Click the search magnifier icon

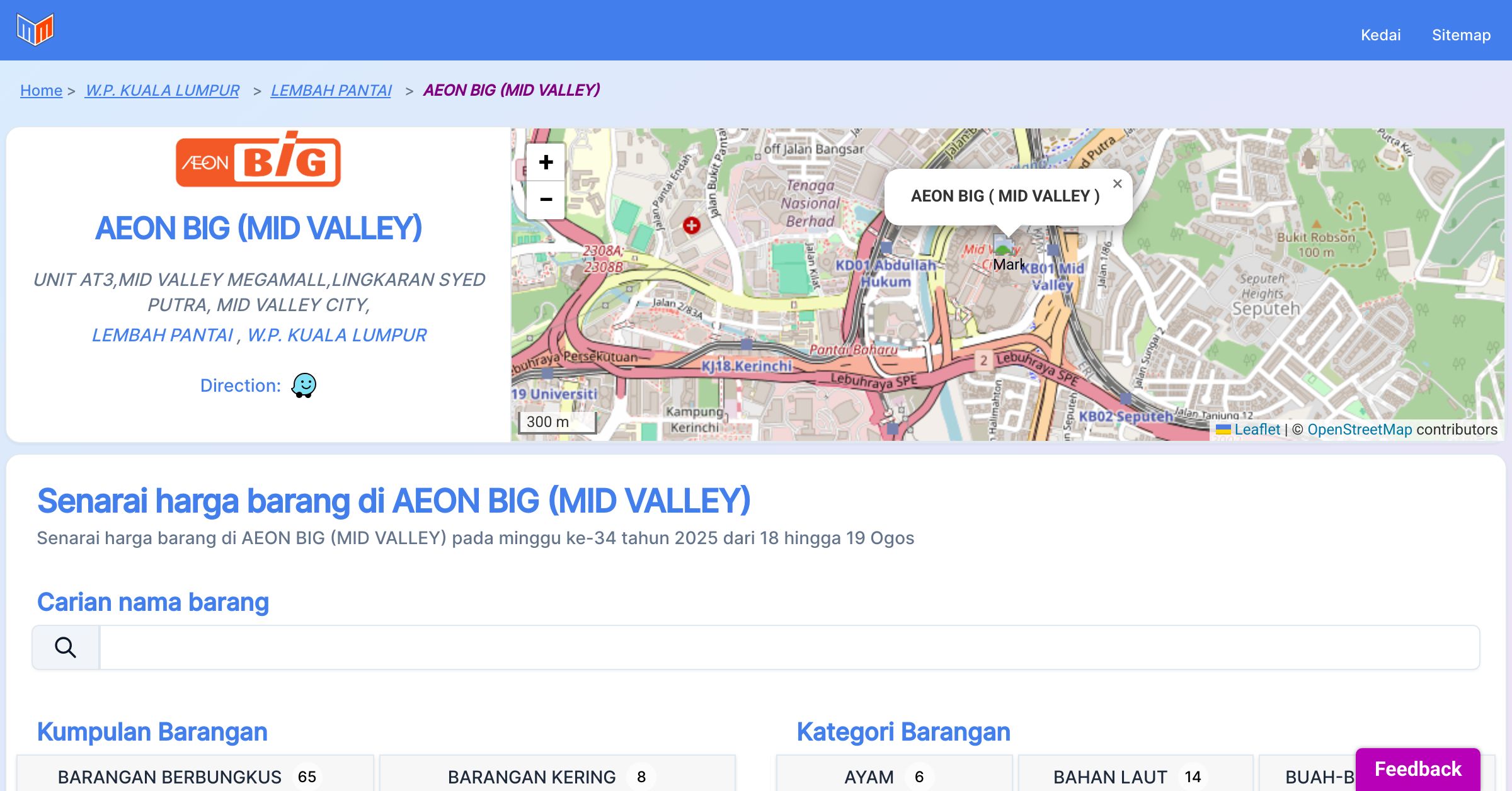click(66, 647)
